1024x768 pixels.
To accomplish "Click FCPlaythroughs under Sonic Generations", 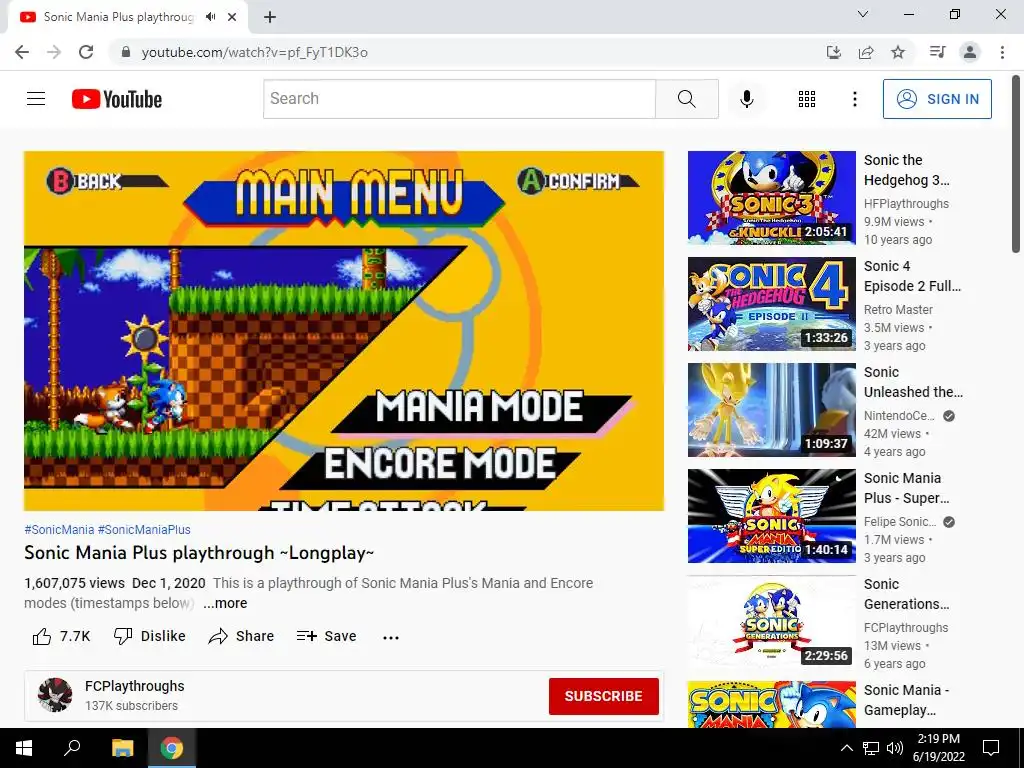I will click(906, 628).
